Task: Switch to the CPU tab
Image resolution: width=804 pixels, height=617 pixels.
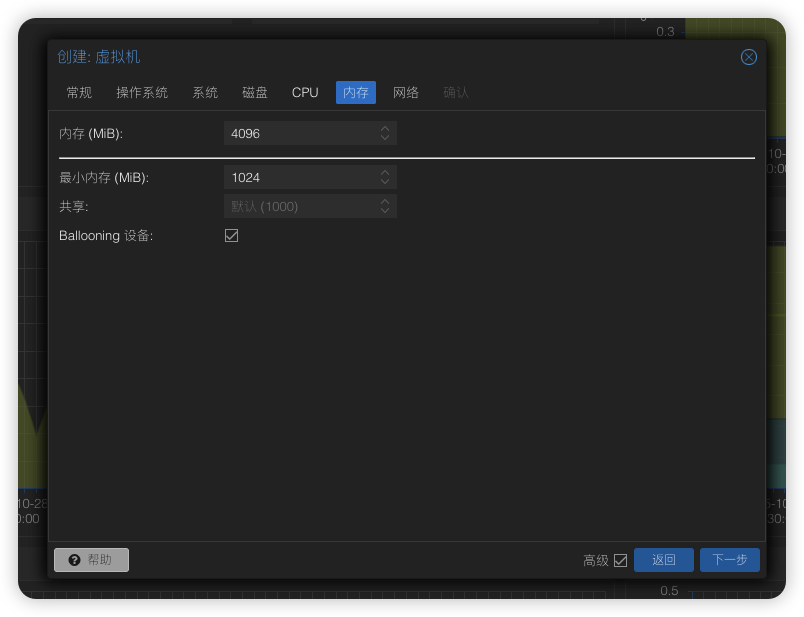Action: click(x=305, y=92)
